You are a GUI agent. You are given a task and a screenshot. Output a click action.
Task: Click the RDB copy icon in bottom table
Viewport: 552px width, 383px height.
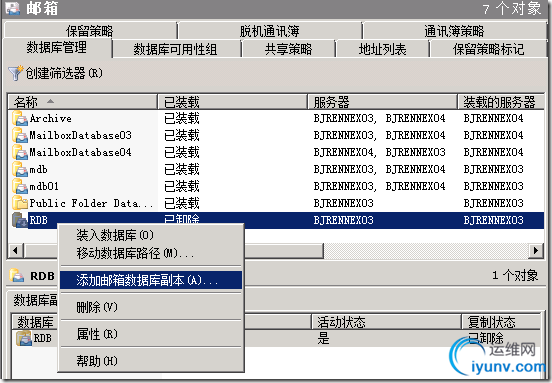point(24,338)
